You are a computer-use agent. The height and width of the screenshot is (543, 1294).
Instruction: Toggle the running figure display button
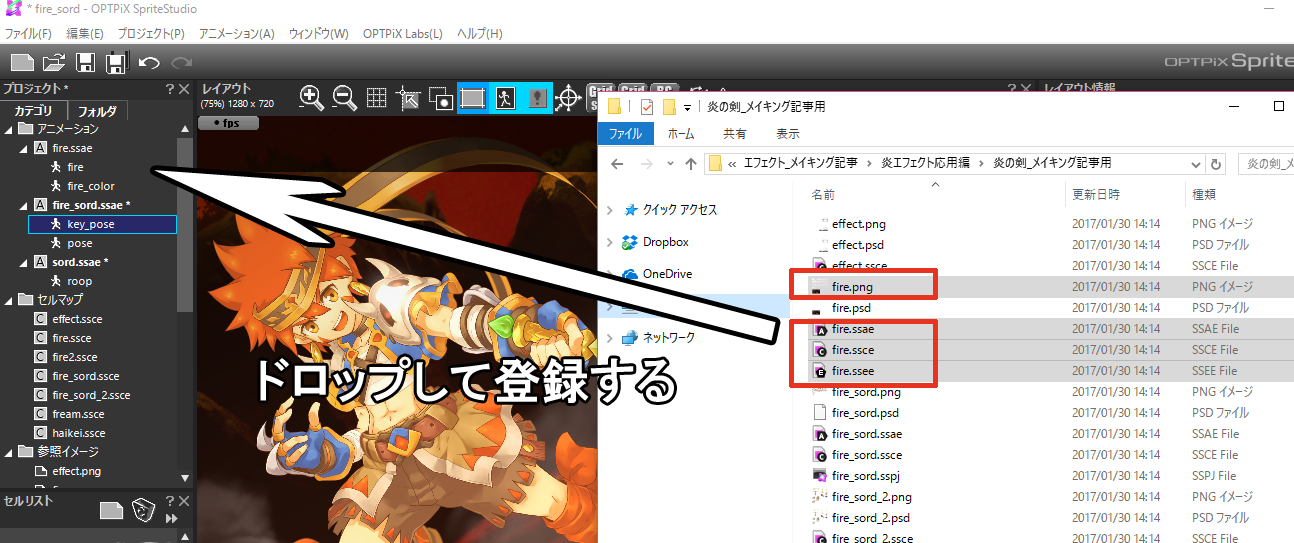(506, 98)
